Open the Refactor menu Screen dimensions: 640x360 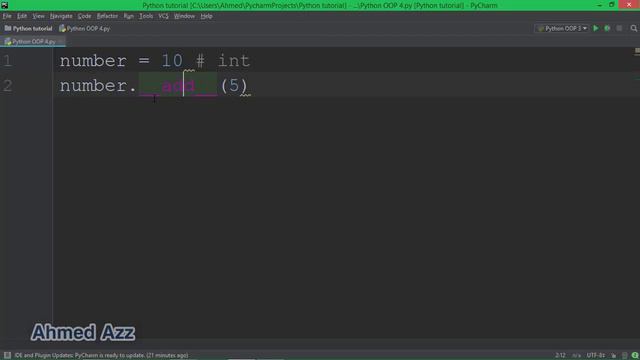tap(107, 16)
